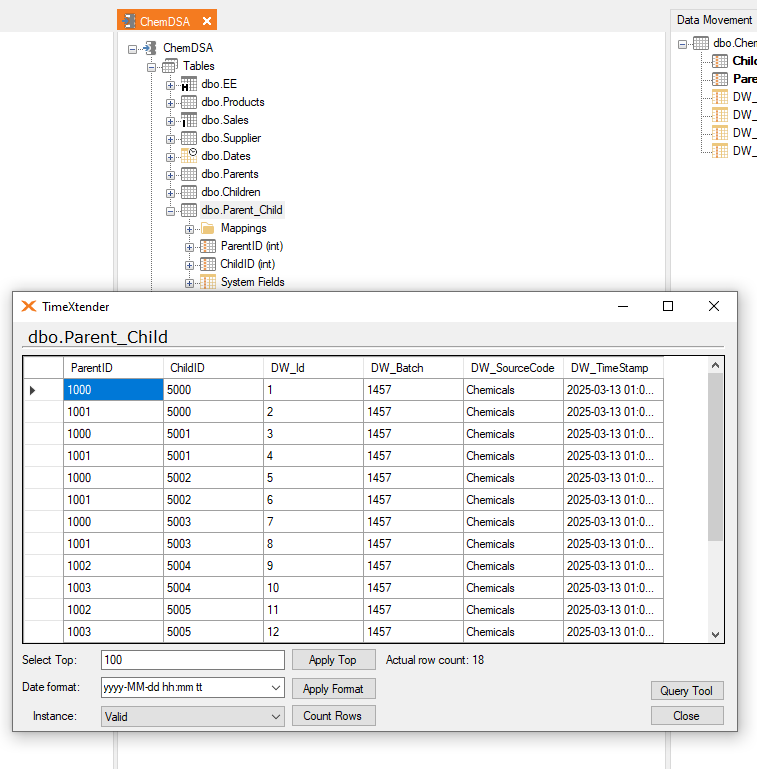
Task: Click the dbo.Sales table icon
Action: tap(189, 120)
